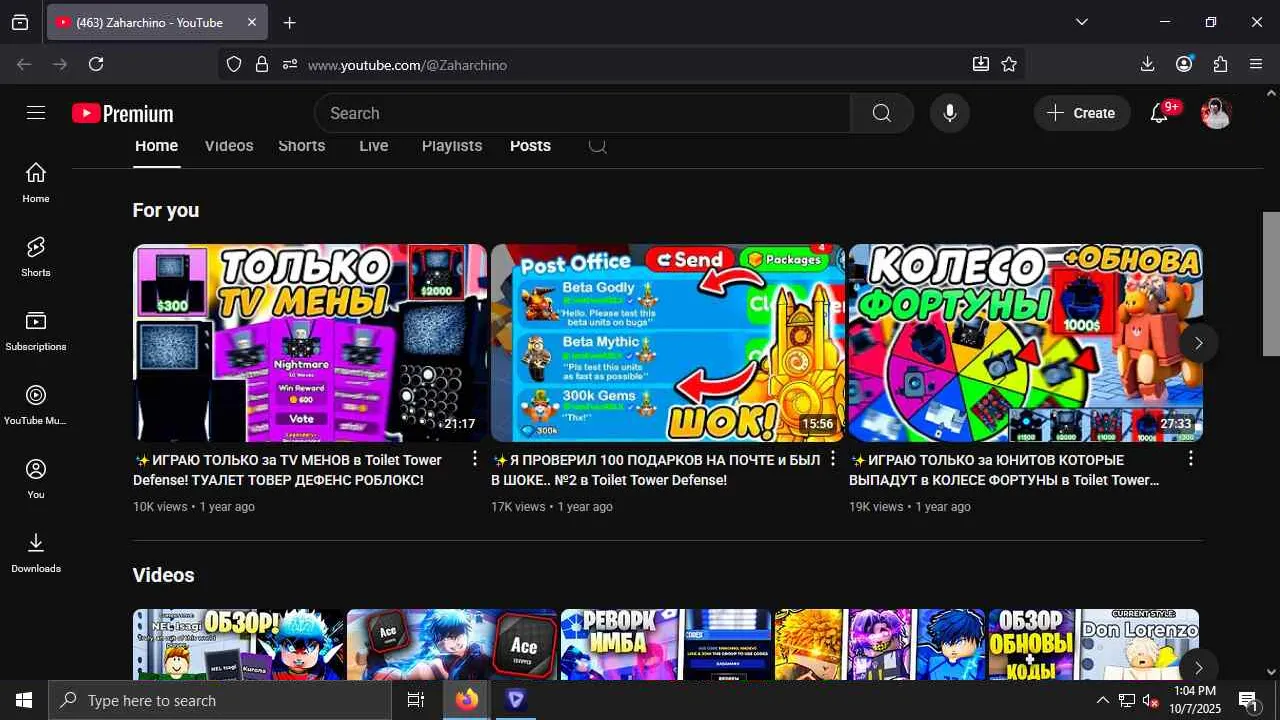Open the You section in sidebar

click(36, 479)
